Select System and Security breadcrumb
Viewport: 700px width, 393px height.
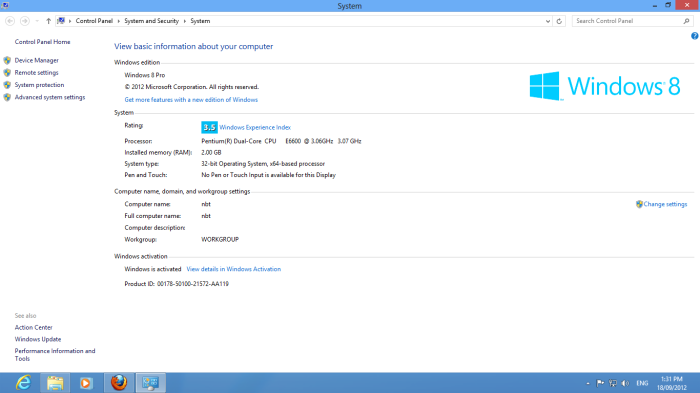(x=151, y=21)
